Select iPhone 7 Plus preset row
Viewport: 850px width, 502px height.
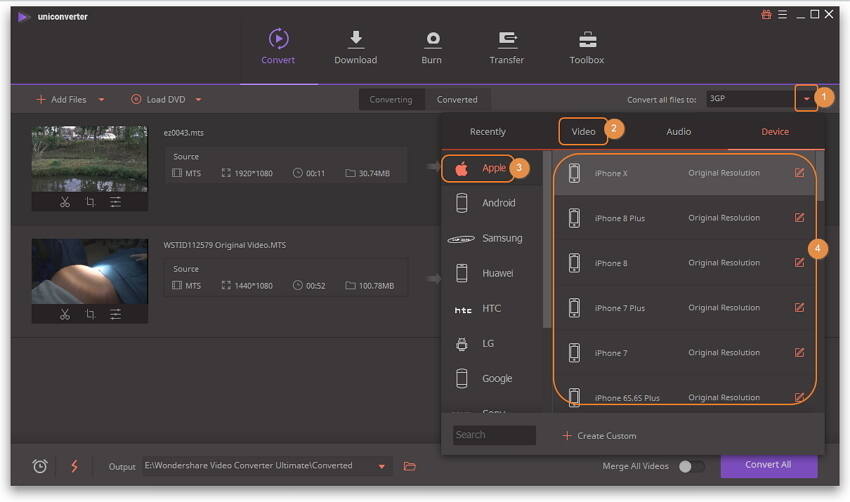[x=685, y=308]
